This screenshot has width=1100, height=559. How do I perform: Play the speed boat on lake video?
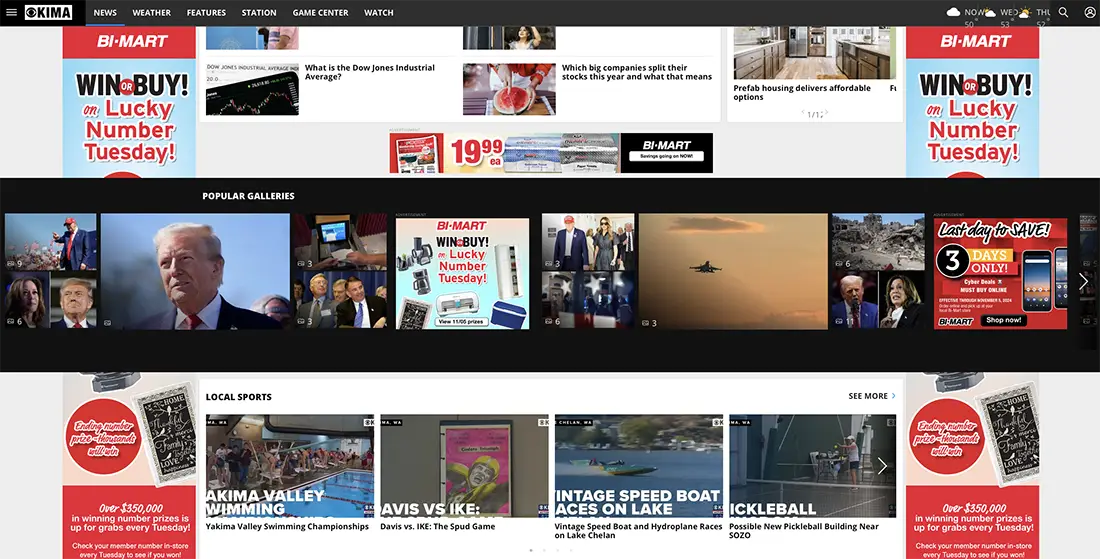coord(638,466)
